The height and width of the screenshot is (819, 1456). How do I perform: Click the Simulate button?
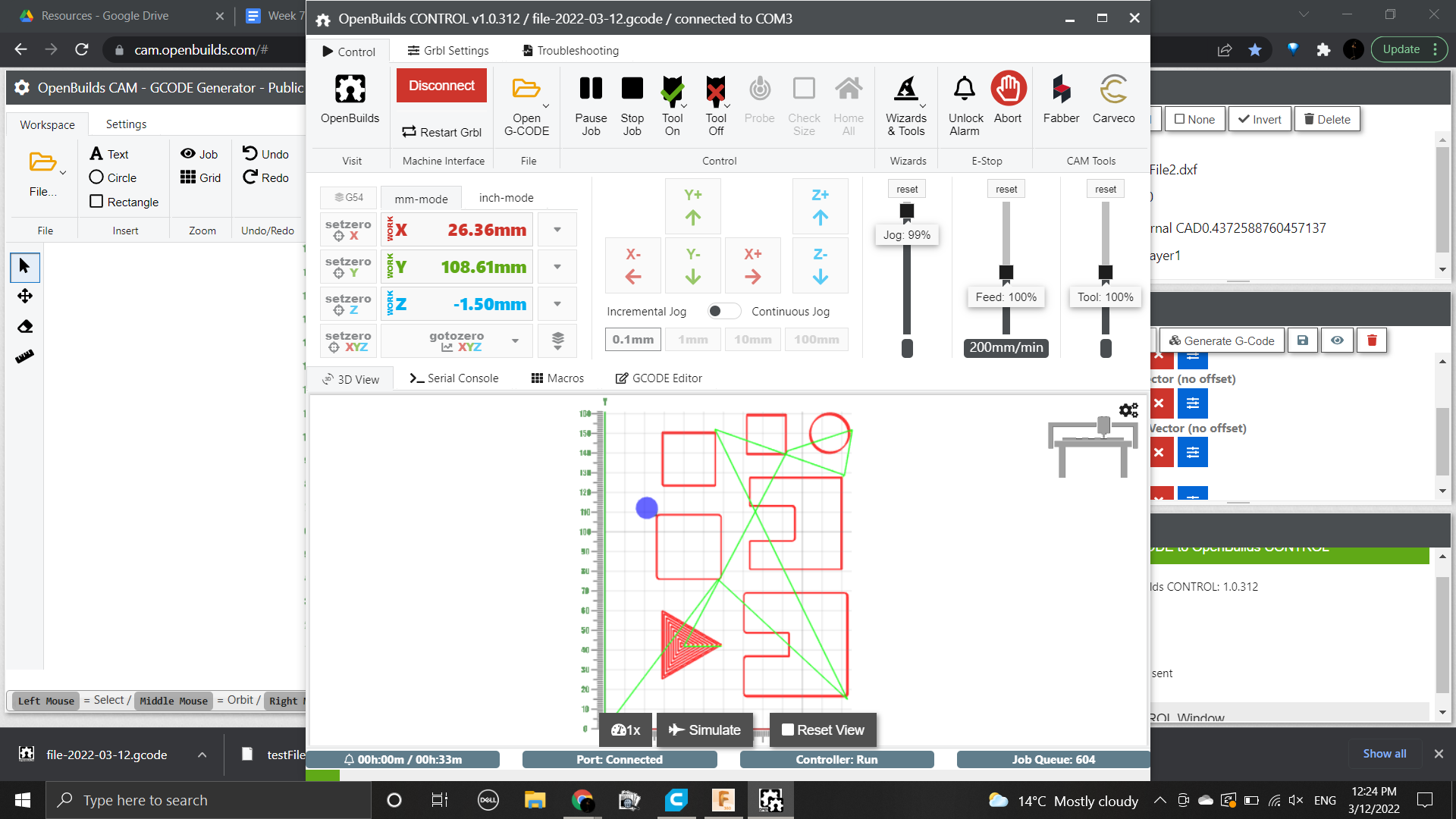coord(704,730)
